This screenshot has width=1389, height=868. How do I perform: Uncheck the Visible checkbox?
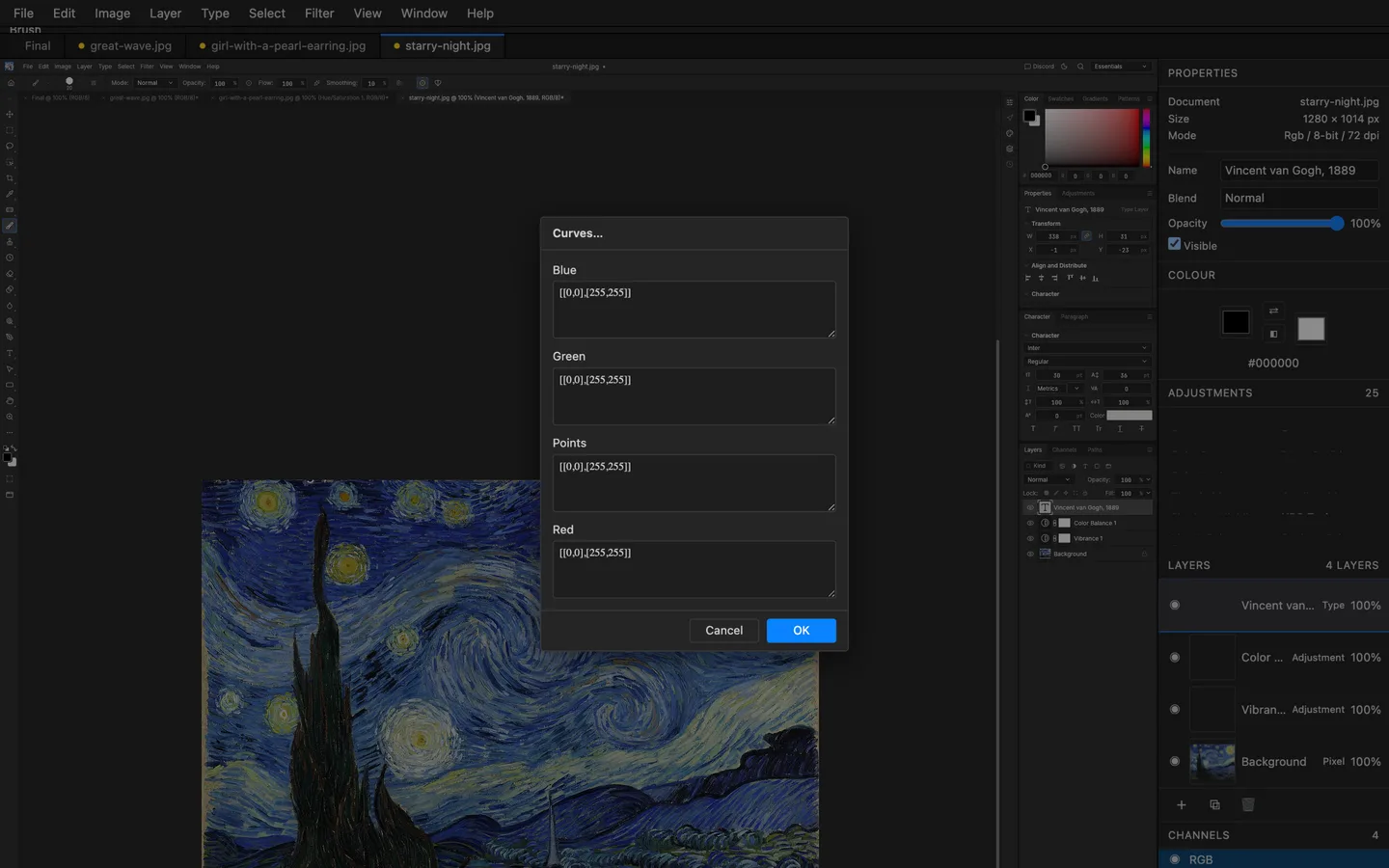pos(1174,244)
